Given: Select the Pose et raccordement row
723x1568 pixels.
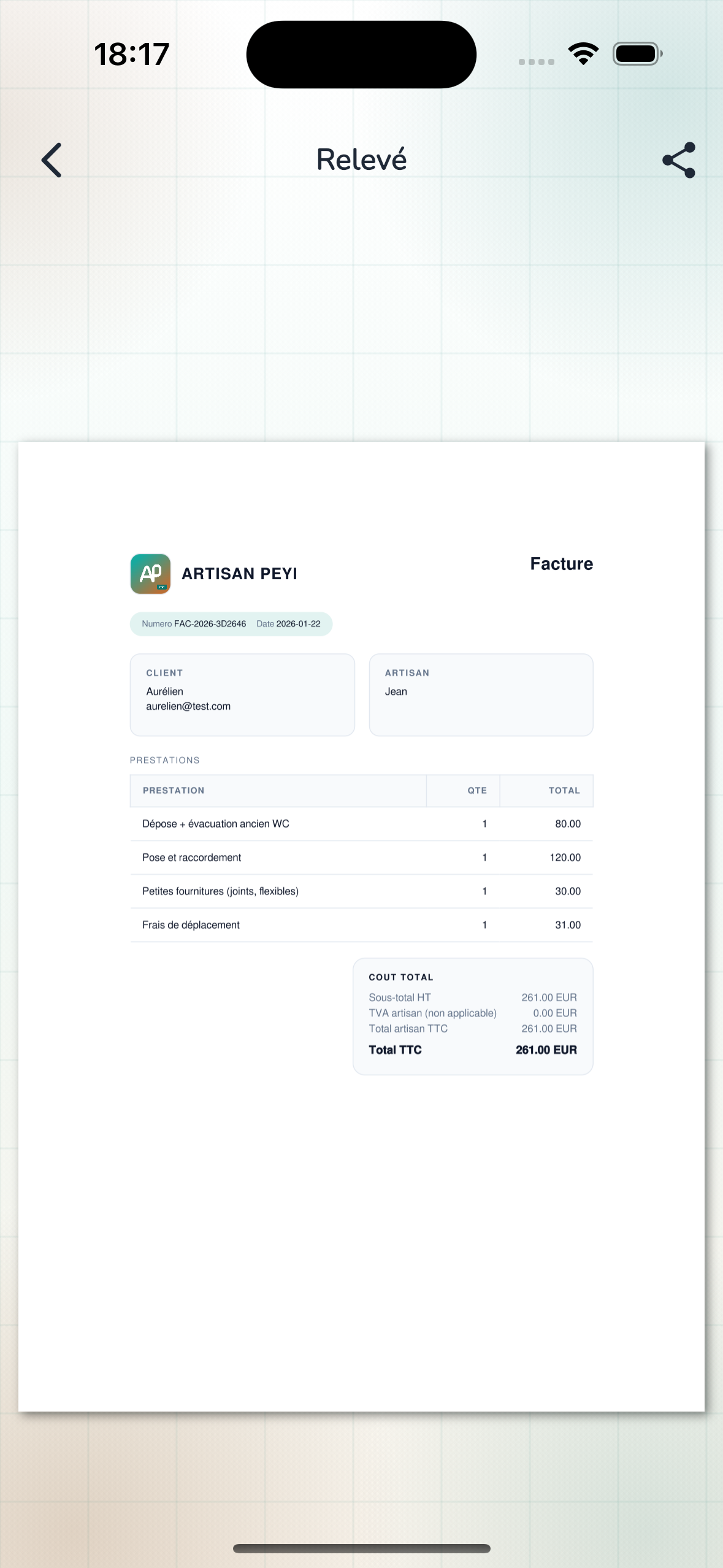Looking at the screenshot, I should (361, 858).
